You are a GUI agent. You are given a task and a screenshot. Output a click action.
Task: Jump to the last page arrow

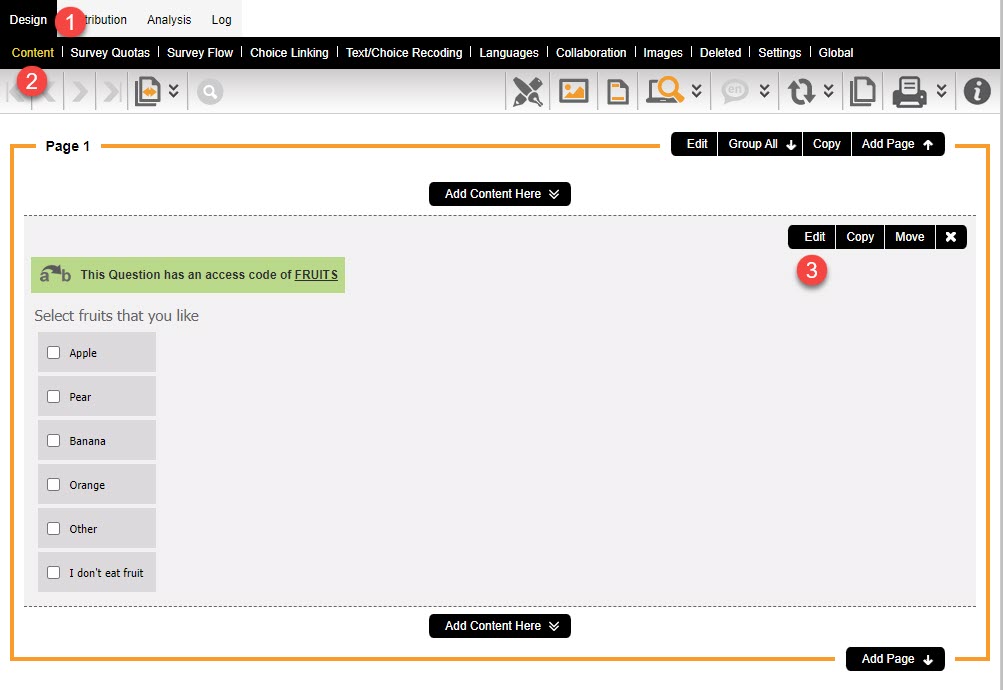pyautogui.click(x=112, y=91)
